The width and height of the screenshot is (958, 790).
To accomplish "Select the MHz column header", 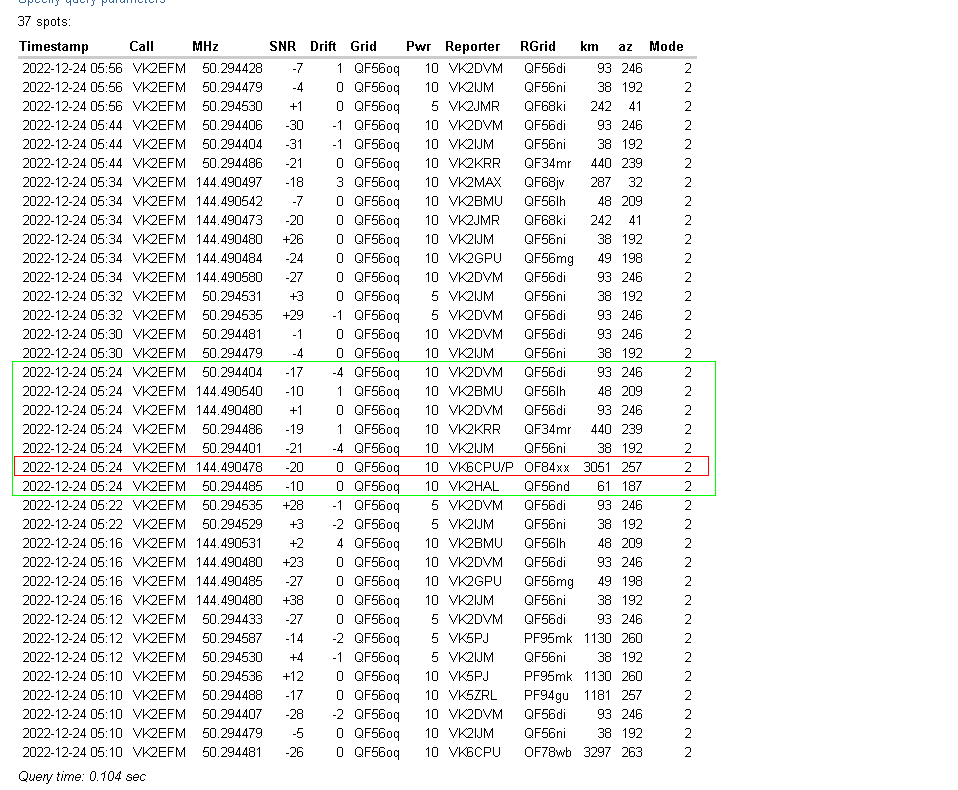I will pos(205,46).
